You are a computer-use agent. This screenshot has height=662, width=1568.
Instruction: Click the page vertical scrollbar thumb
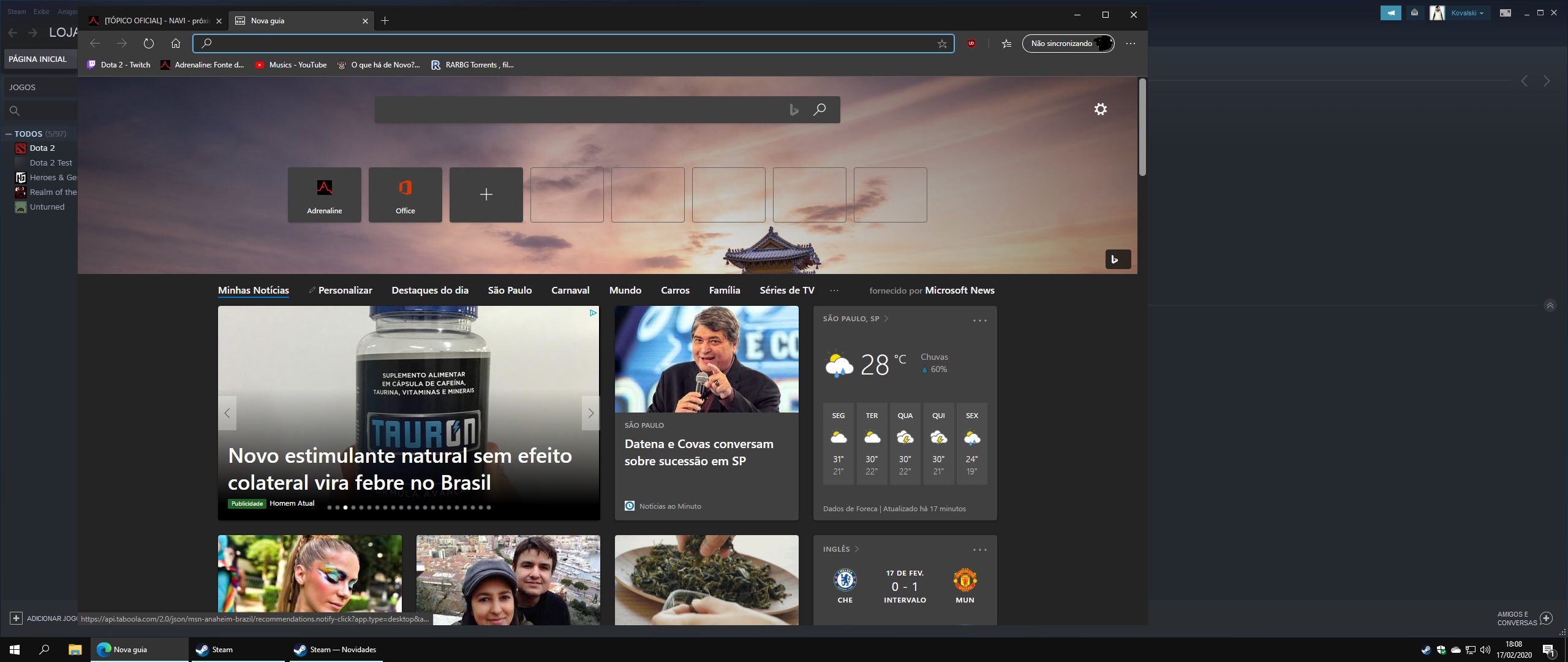click(x=1142, y=127)
